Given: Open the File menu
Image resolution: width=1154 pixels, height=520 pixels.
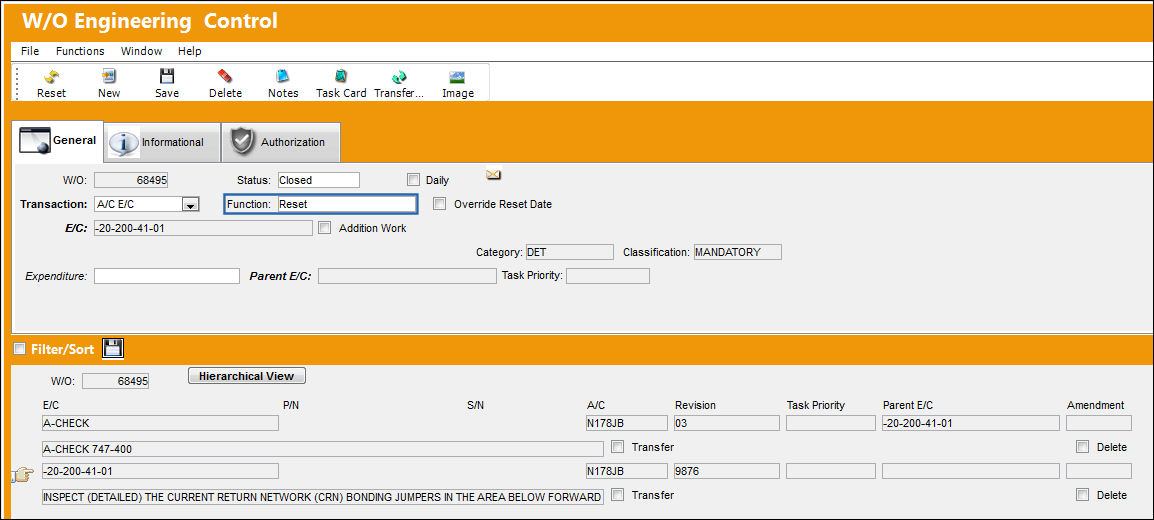Looking at the screenshot, I should [x=30, y=51].
